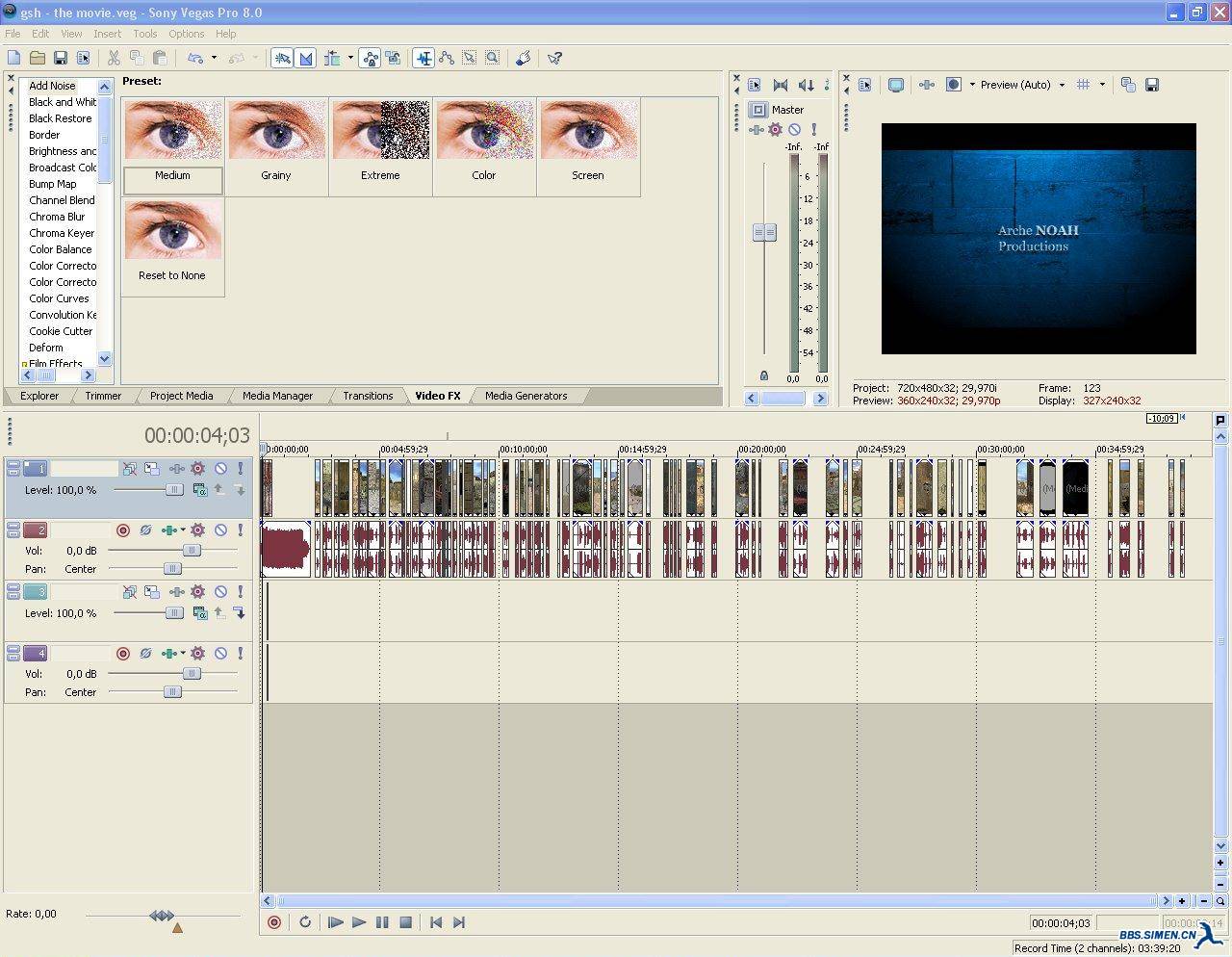Start playback from start button
1232x957 pixels.
tap(335, 922)
